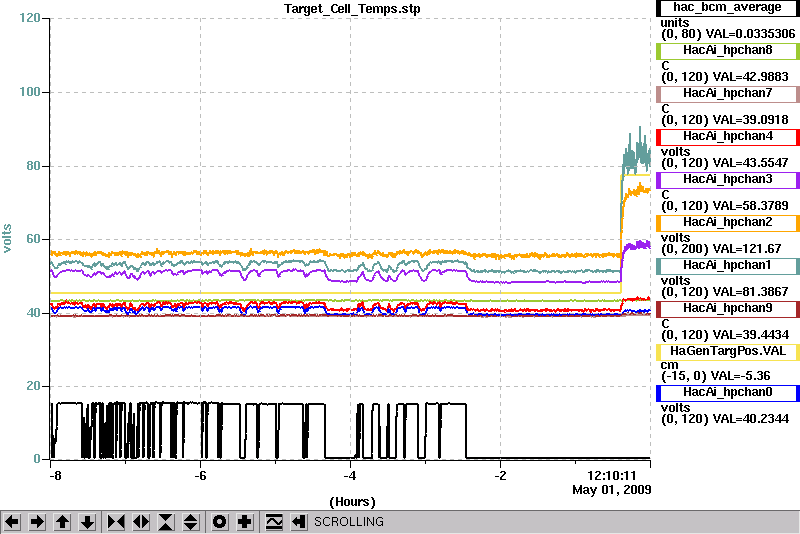Screen dimensions: 800x534
Task: Click the arrow-to-bar icon beside SCROLLING
Action: [299, 522]
